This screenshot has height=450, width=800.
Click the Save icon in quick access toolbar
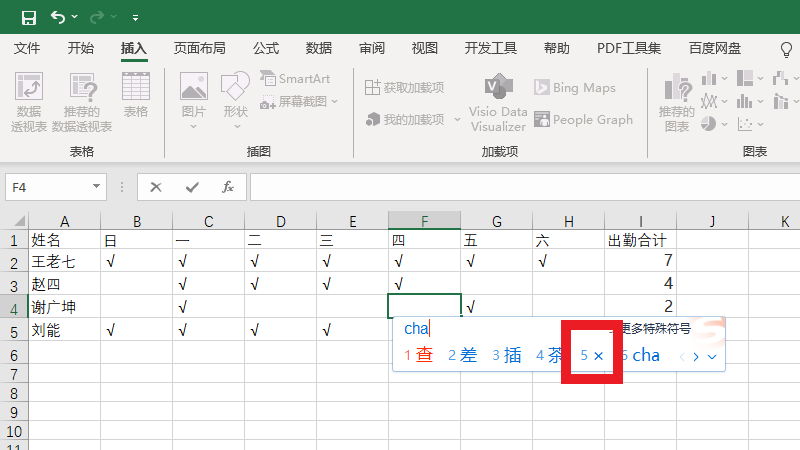click(28, 17)
